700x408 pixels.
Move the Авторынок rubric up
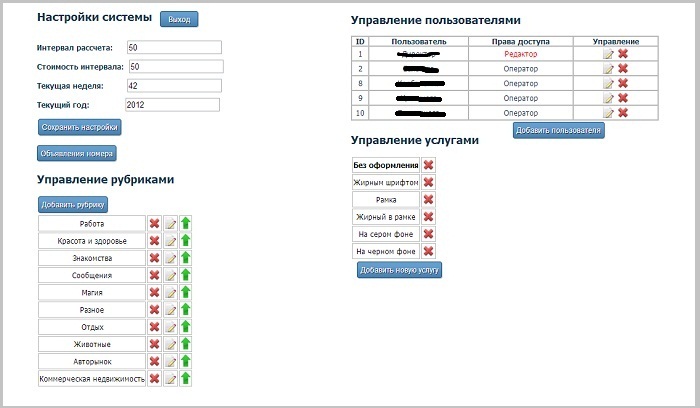pos(186,361)
